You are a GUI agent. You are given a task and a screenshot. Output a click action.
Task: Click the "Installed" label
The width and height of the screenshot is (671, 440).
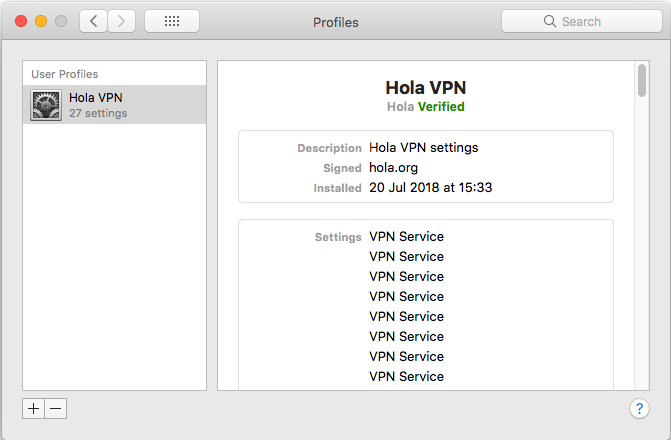(x=337, y=188)
